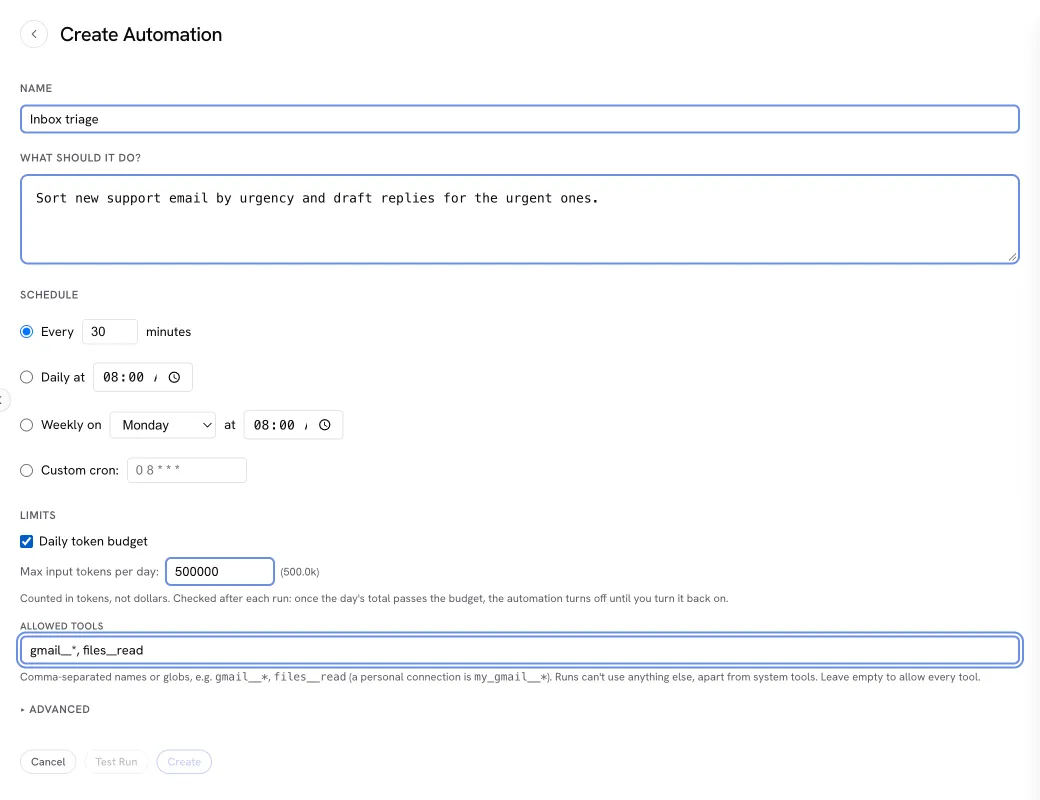
Task: Click the ALLOWED TOOLS section label
Action: pos(62,626)
